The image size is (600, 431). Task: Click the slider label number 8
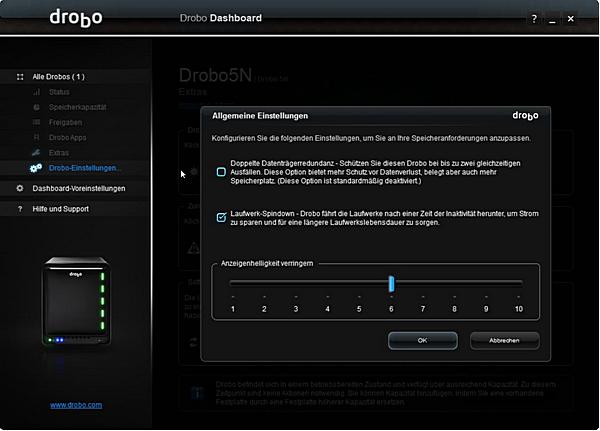(x=454, y=309)
